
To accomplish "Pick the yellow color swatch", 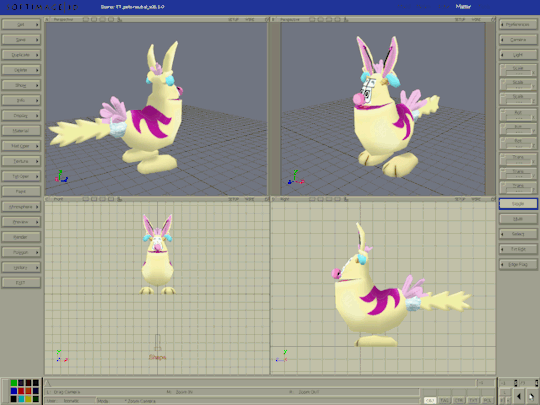I will [28, 399].
